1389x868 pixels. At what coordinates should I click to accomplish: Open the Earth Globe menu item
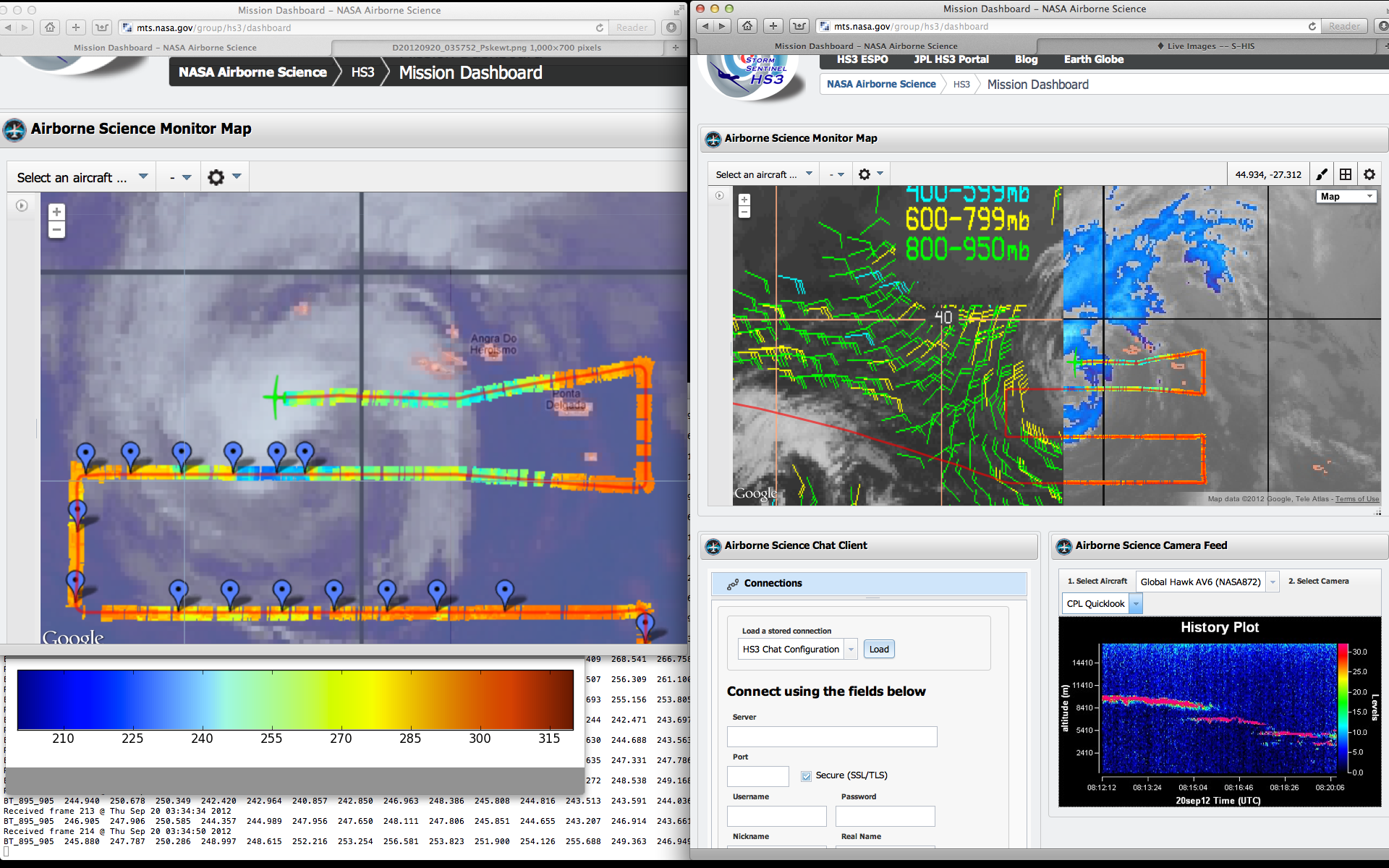pos(1093,59)
